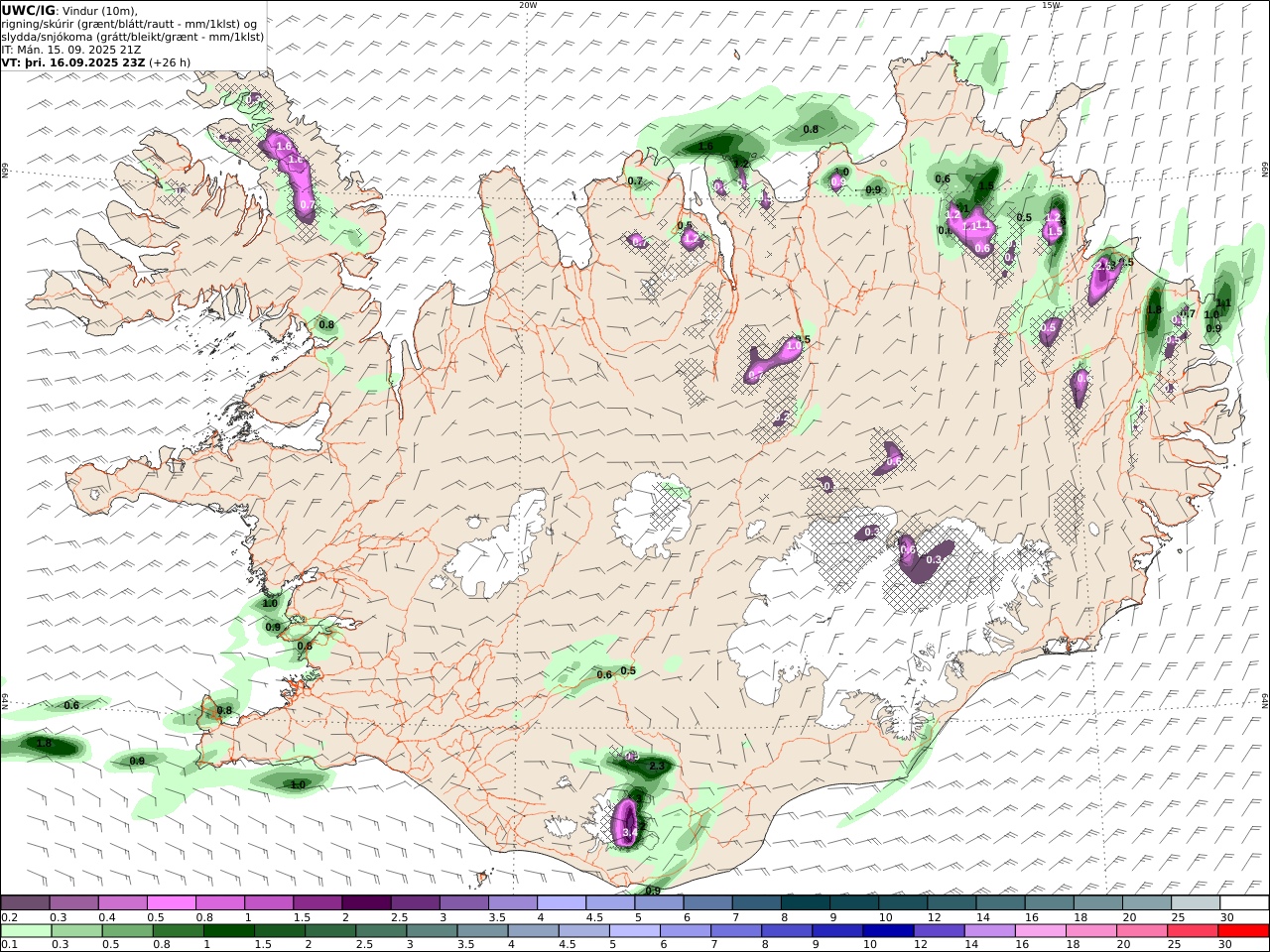
Task: Click the 'slydda/snjókoma' legend description line
Action: coord(133,36)
